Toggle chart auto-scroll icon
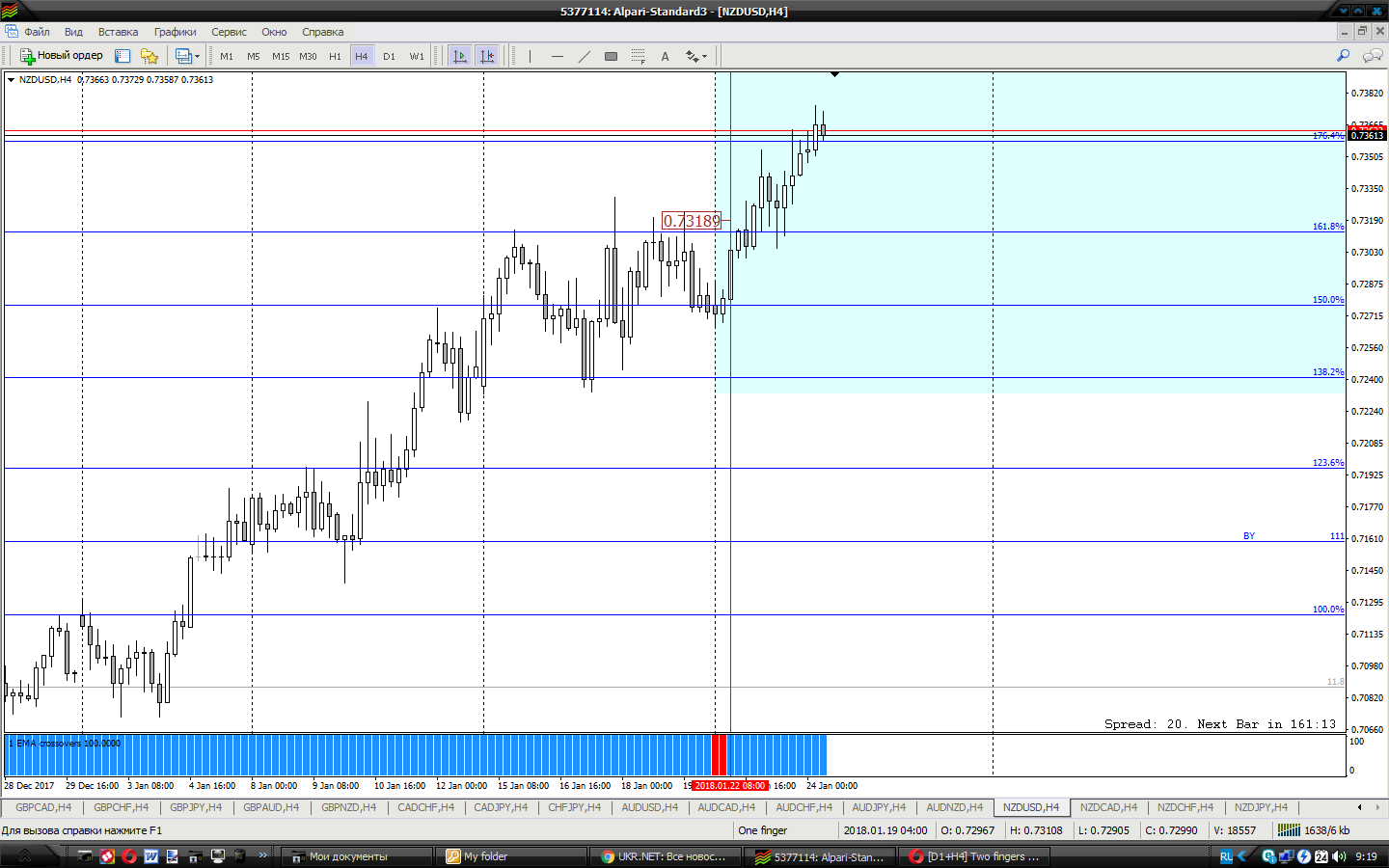The image size is (1389, 868). point(460,56)
